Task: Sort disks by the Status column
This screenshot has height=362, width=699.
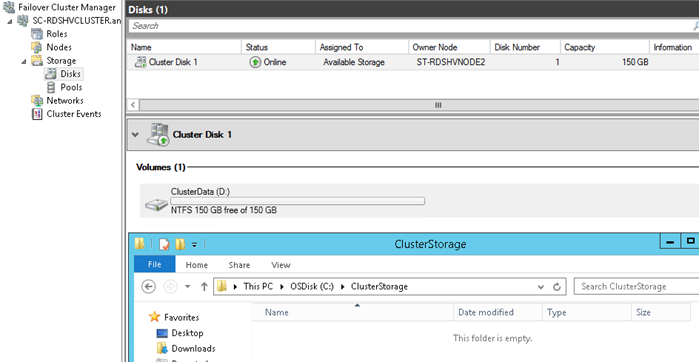Action: (279, 47)
